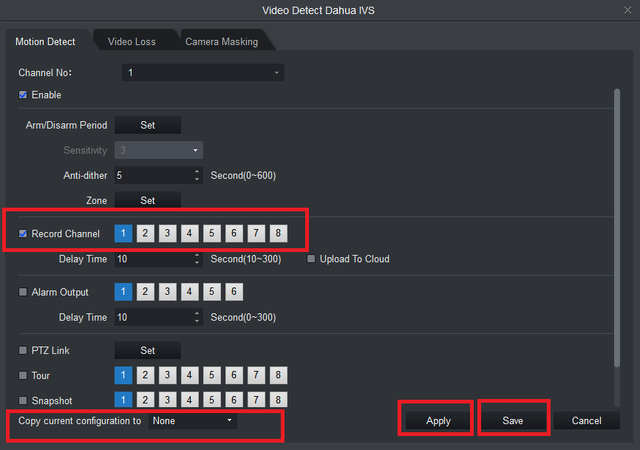Select Record Channel 2

pos(145,233)
